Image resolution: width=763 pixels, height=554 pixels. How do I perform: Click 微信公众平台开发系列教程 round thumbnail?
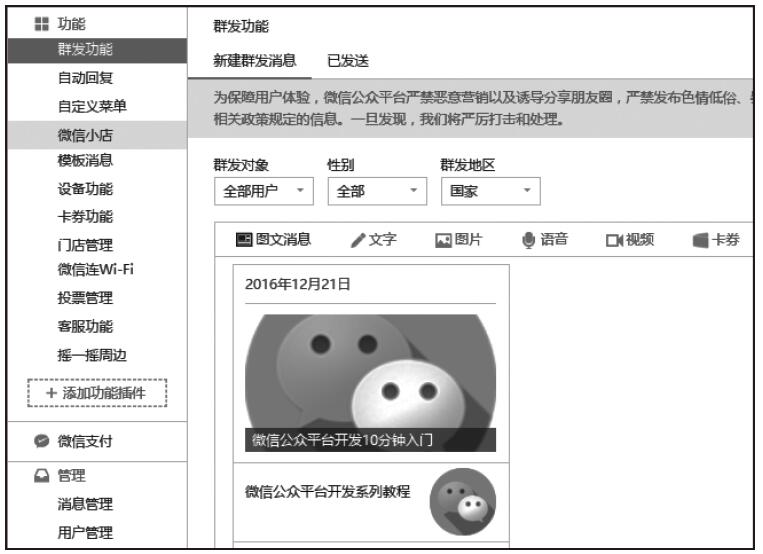pos(462,502)
